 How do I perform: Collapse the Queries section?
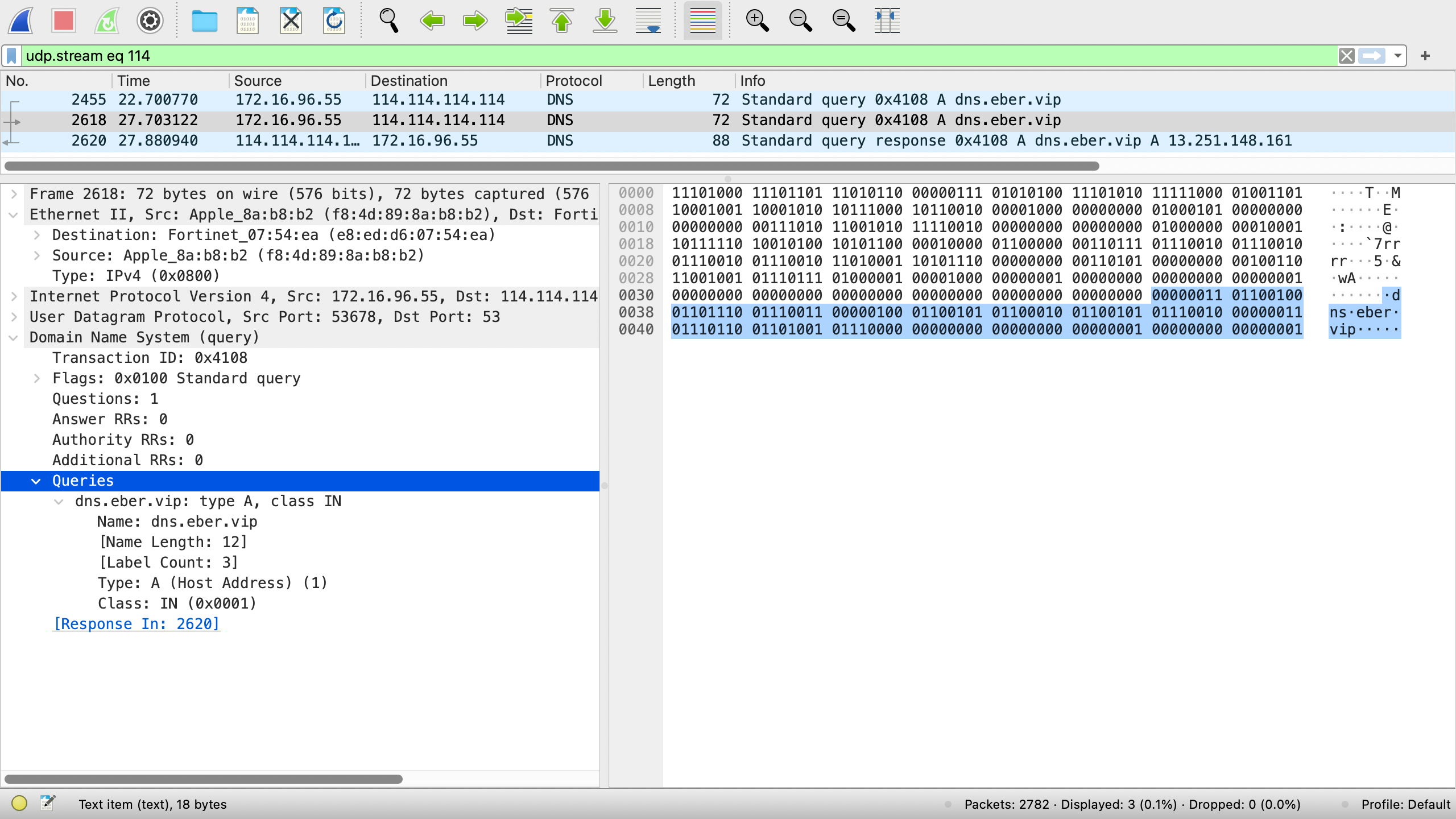(36, 481)
